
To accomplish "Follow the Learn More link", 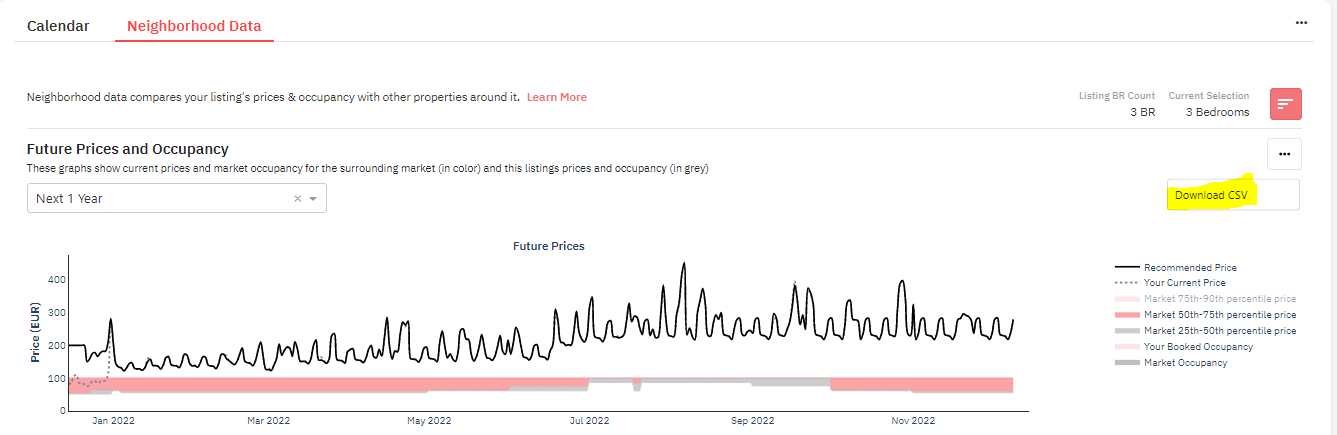I will pyautogui.click(x=557, y=97).
